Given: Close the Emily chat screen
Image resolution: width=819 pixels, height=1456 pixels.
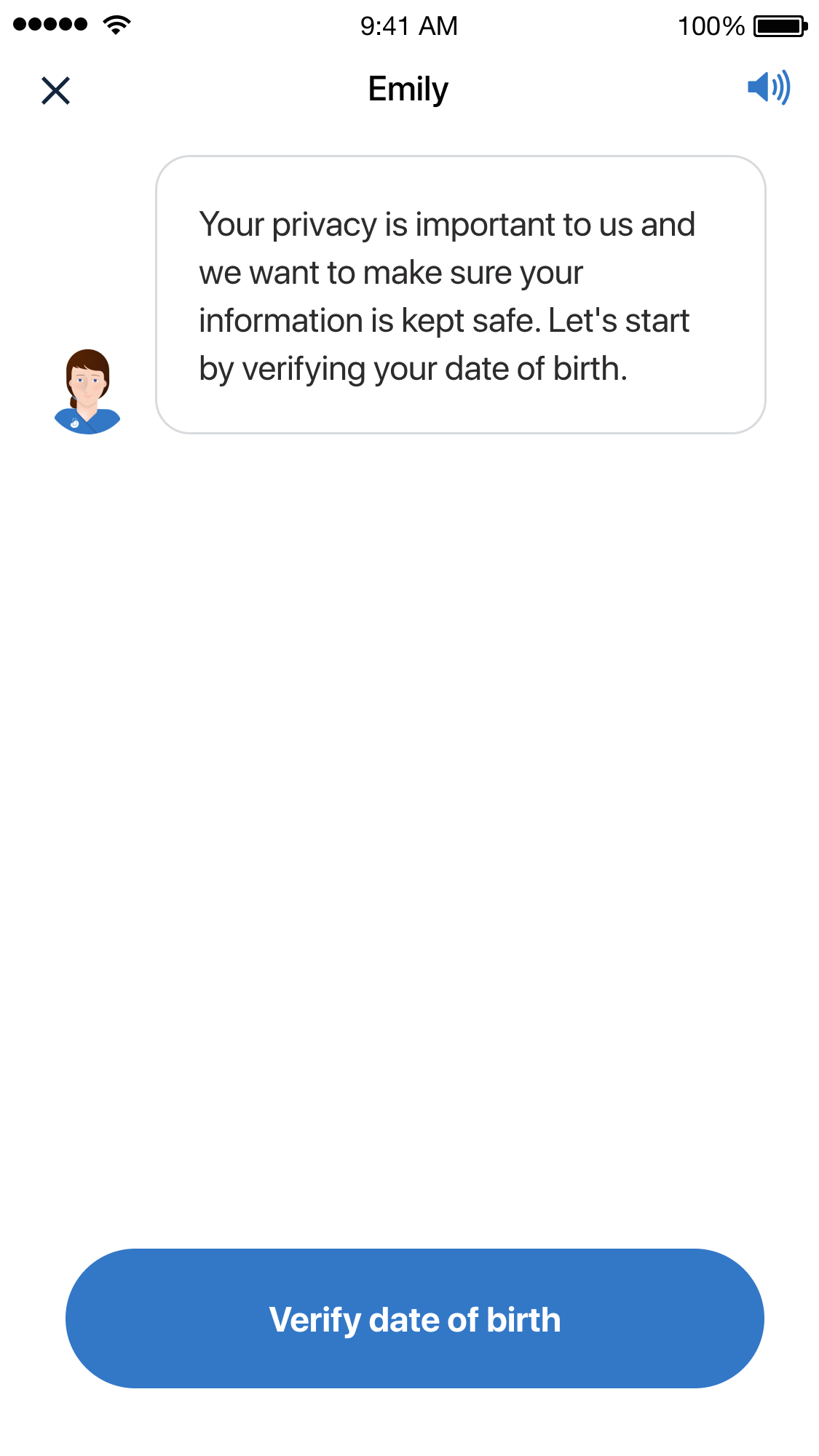Looking at the screenshot, I should coord(55,91).
